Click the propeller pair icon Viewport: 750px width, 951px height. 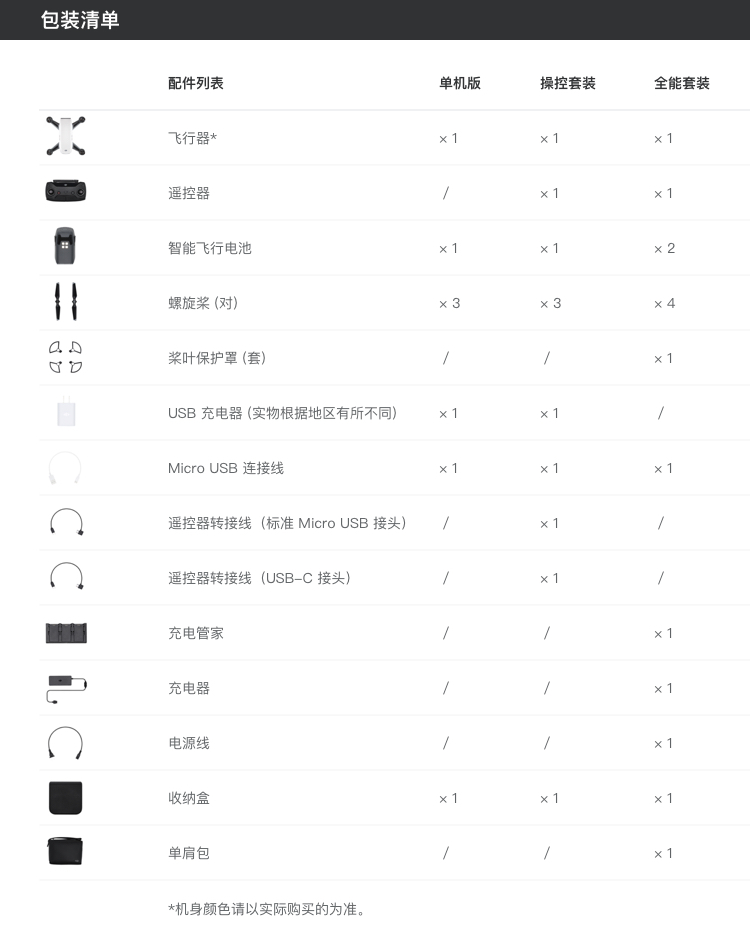(x=65, y=301)
